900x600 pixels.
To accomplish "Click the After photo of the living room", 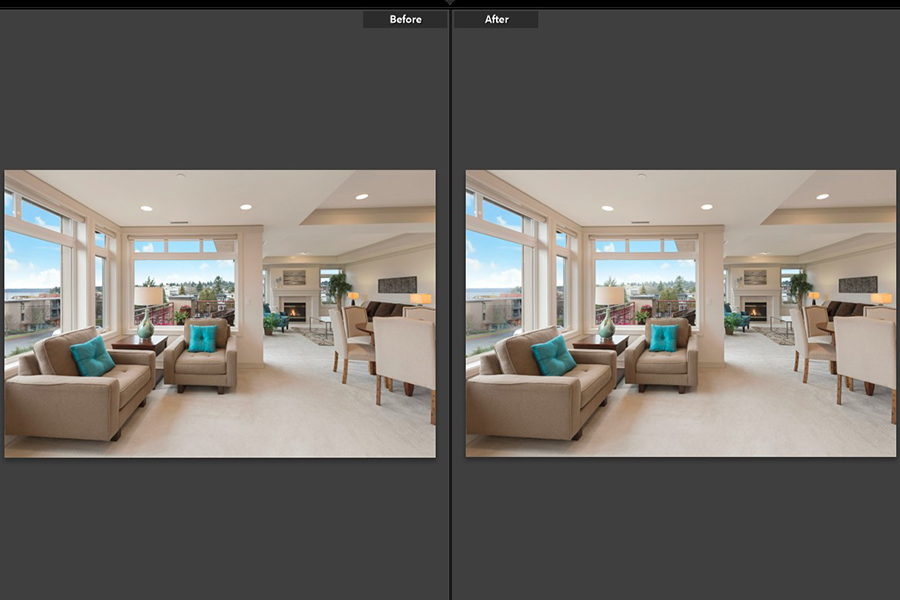I will (681, 313).
